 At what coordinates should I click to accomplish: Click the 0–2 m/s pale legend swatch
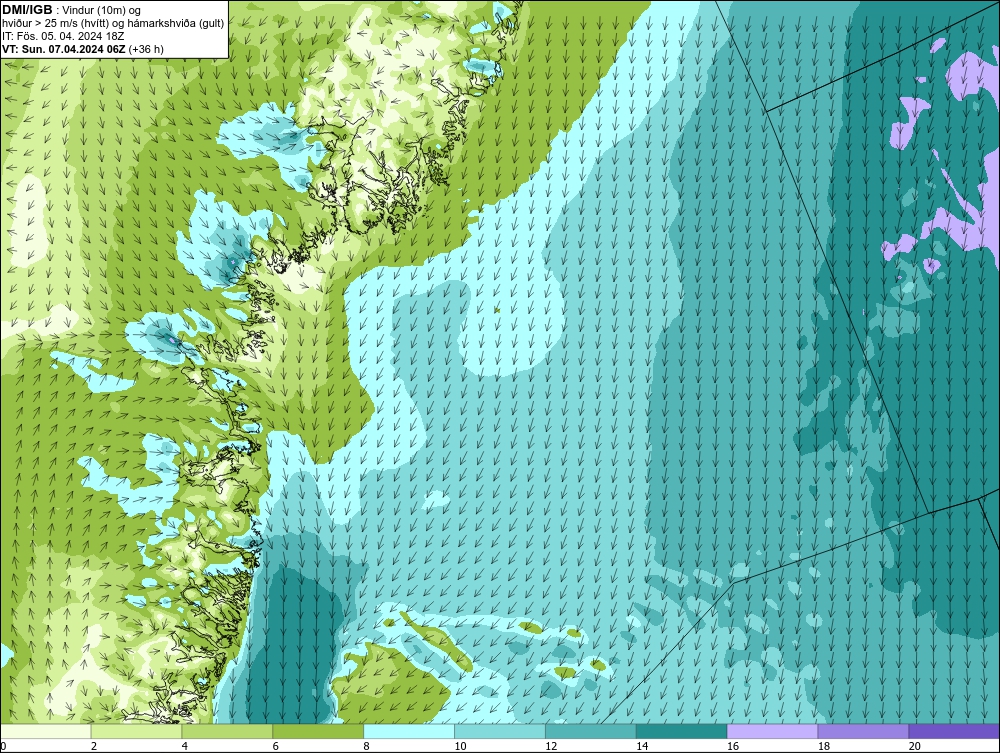click(x=46, y=731)
